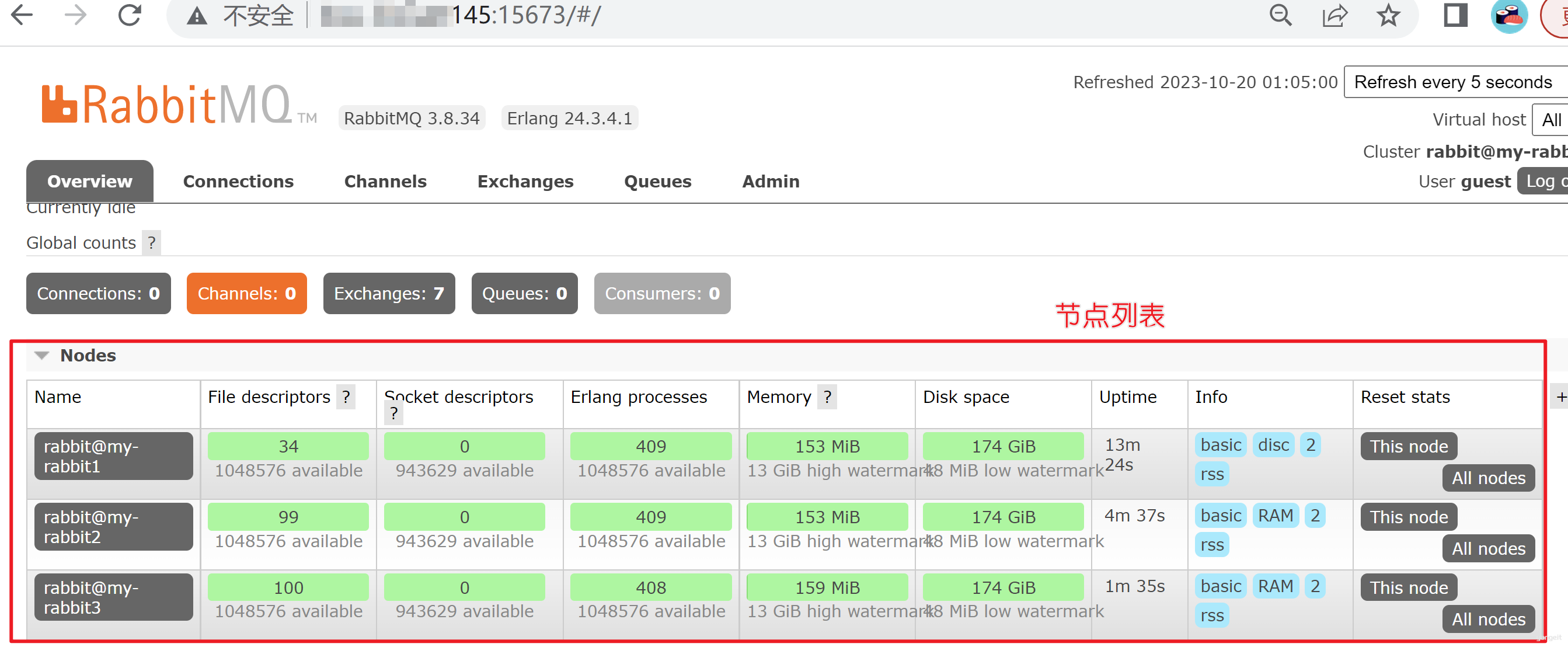
Task: Click the not-secure warning triangle icon
Action: pyautogui.click(x=197, y=16)
